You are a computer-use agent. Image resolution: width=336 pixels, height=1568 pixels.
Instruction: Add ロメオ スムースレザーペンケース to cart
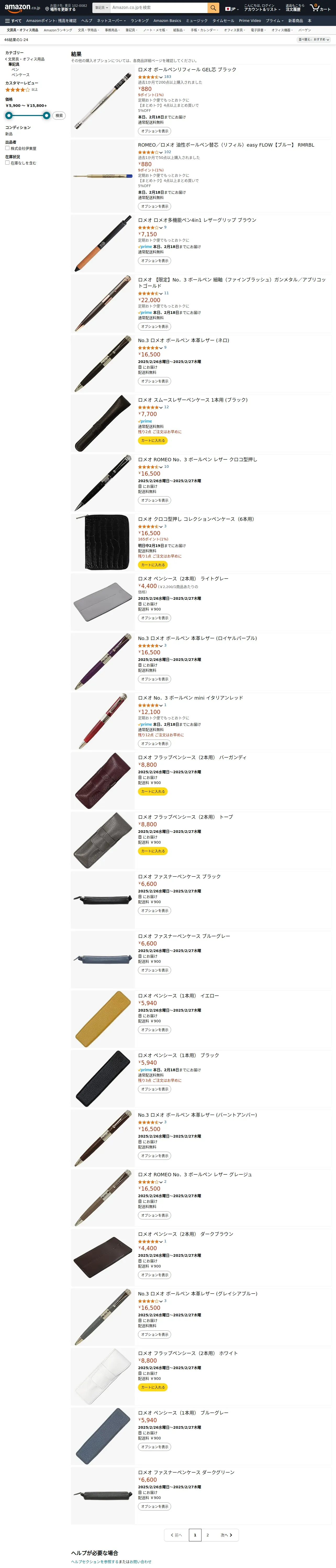tap(153, 440)
